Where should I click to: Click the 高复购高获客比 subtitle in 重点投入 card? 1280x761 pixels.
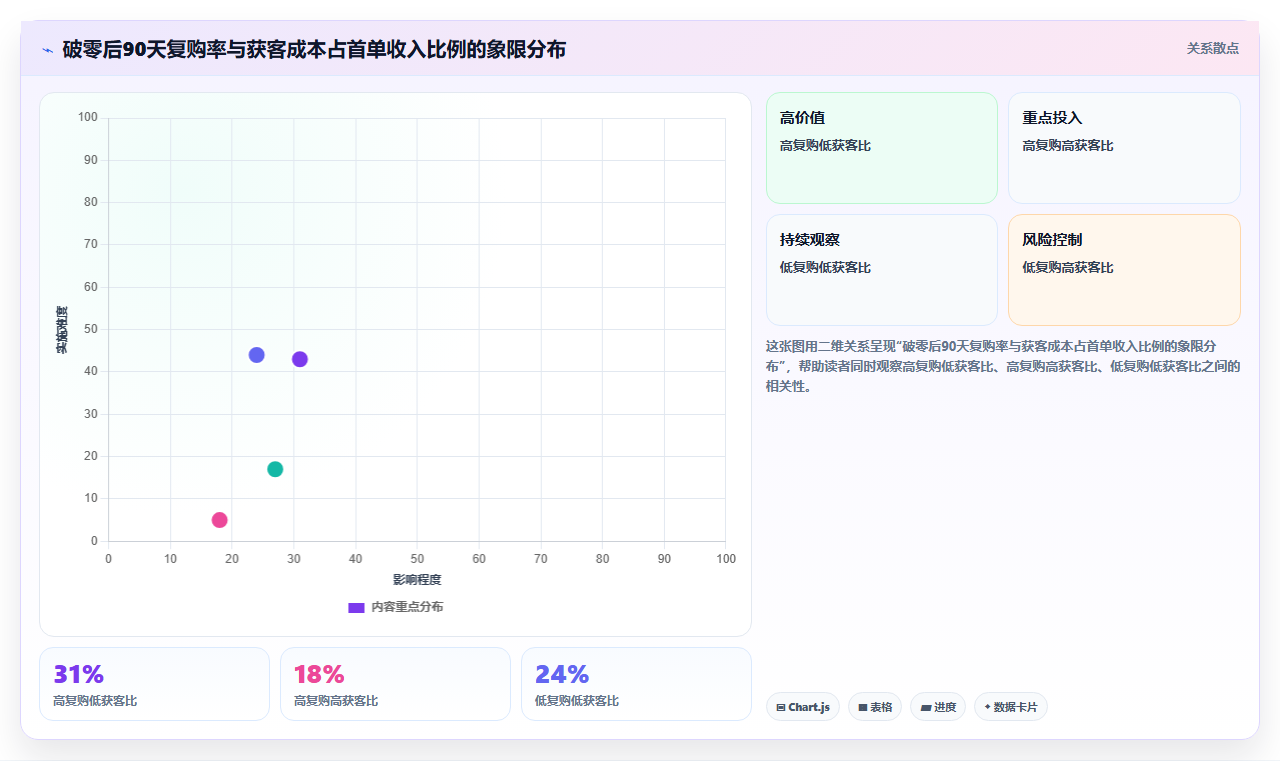[x=1068, y=146]
